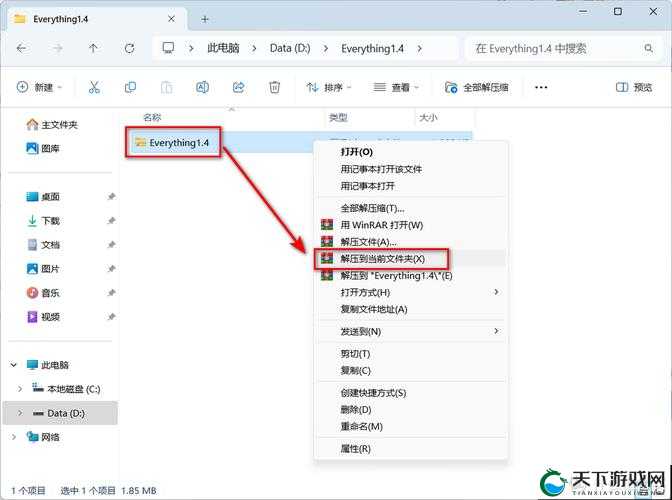Unpin 桌面 using its pin icon
This screenshot has width=672, height=500.
pos(111,197)
